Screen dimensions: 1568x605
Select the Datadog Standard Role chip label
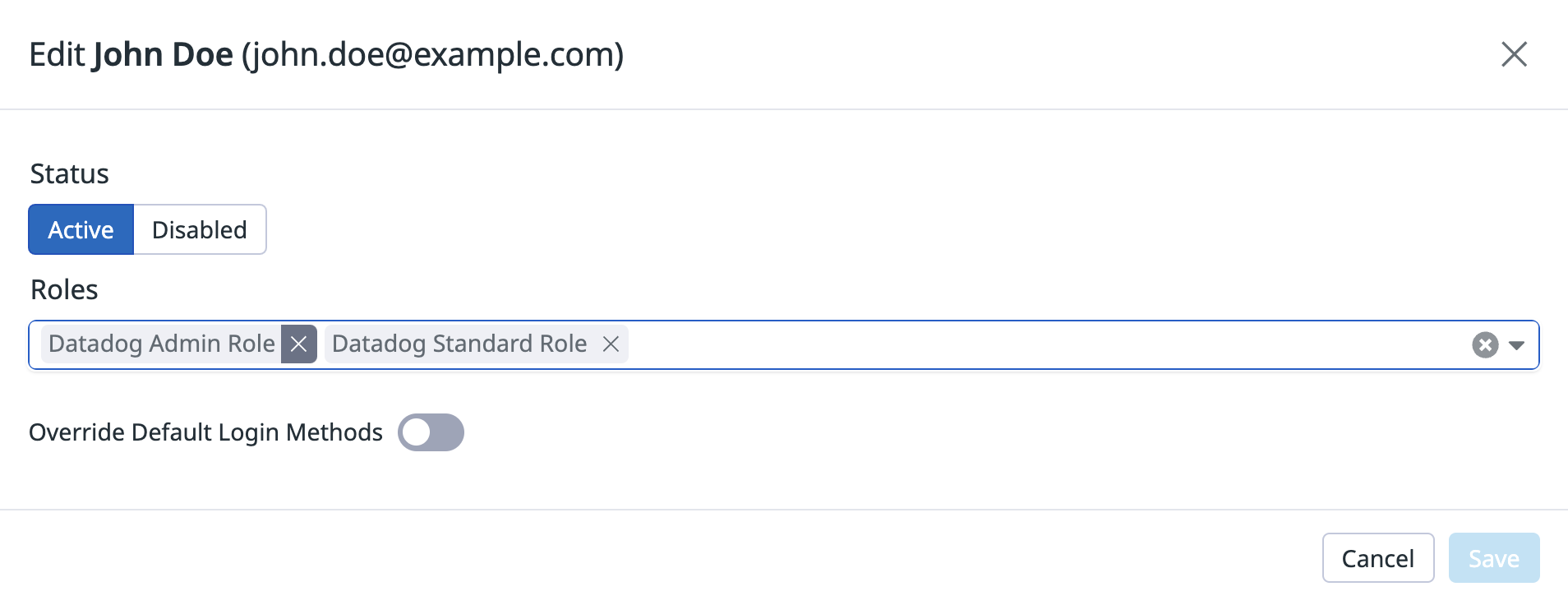coord(459,344)
